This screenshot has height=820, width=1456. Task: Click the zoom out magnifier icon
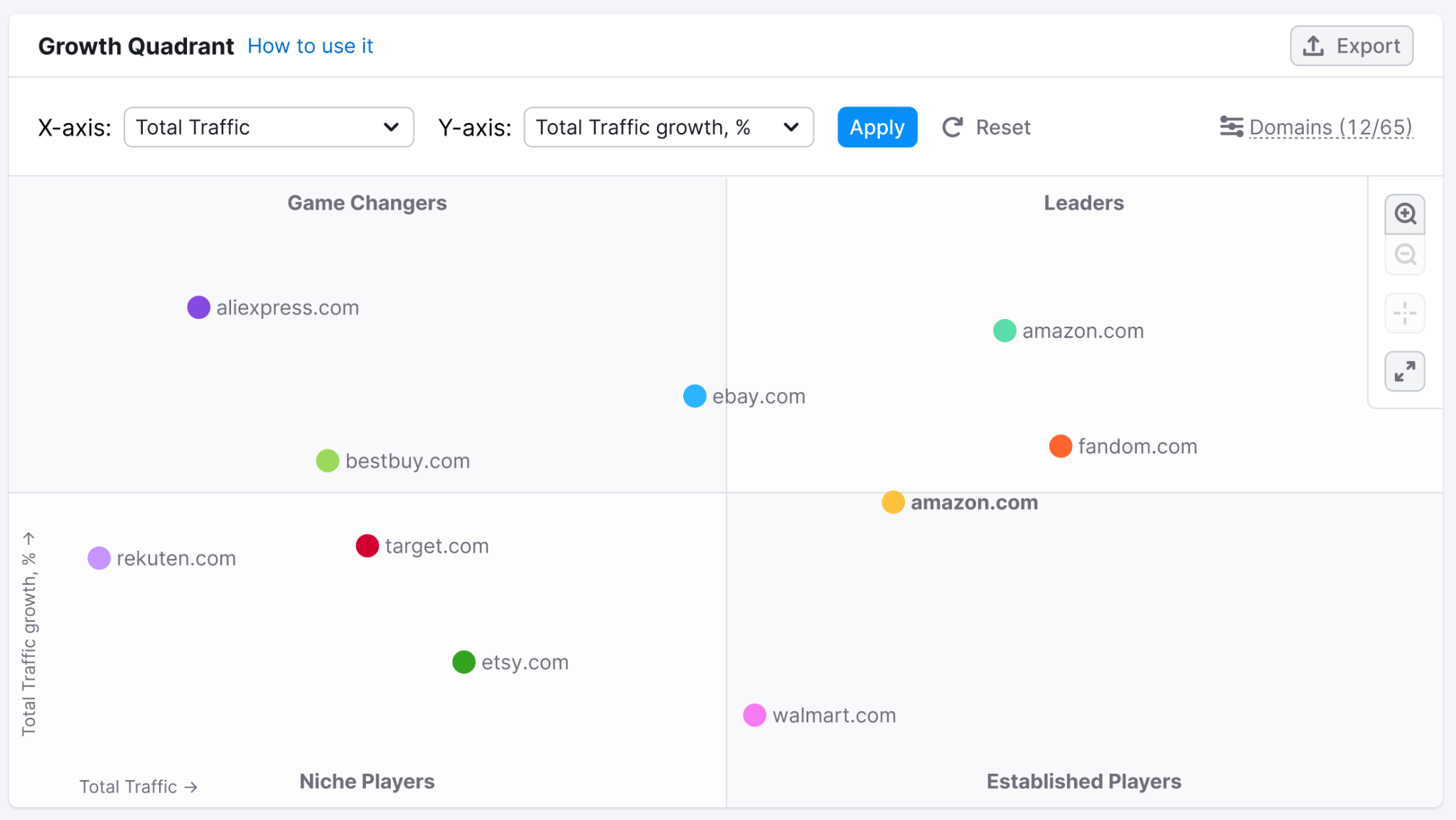pyautogui.click(x=1404, y=255)
